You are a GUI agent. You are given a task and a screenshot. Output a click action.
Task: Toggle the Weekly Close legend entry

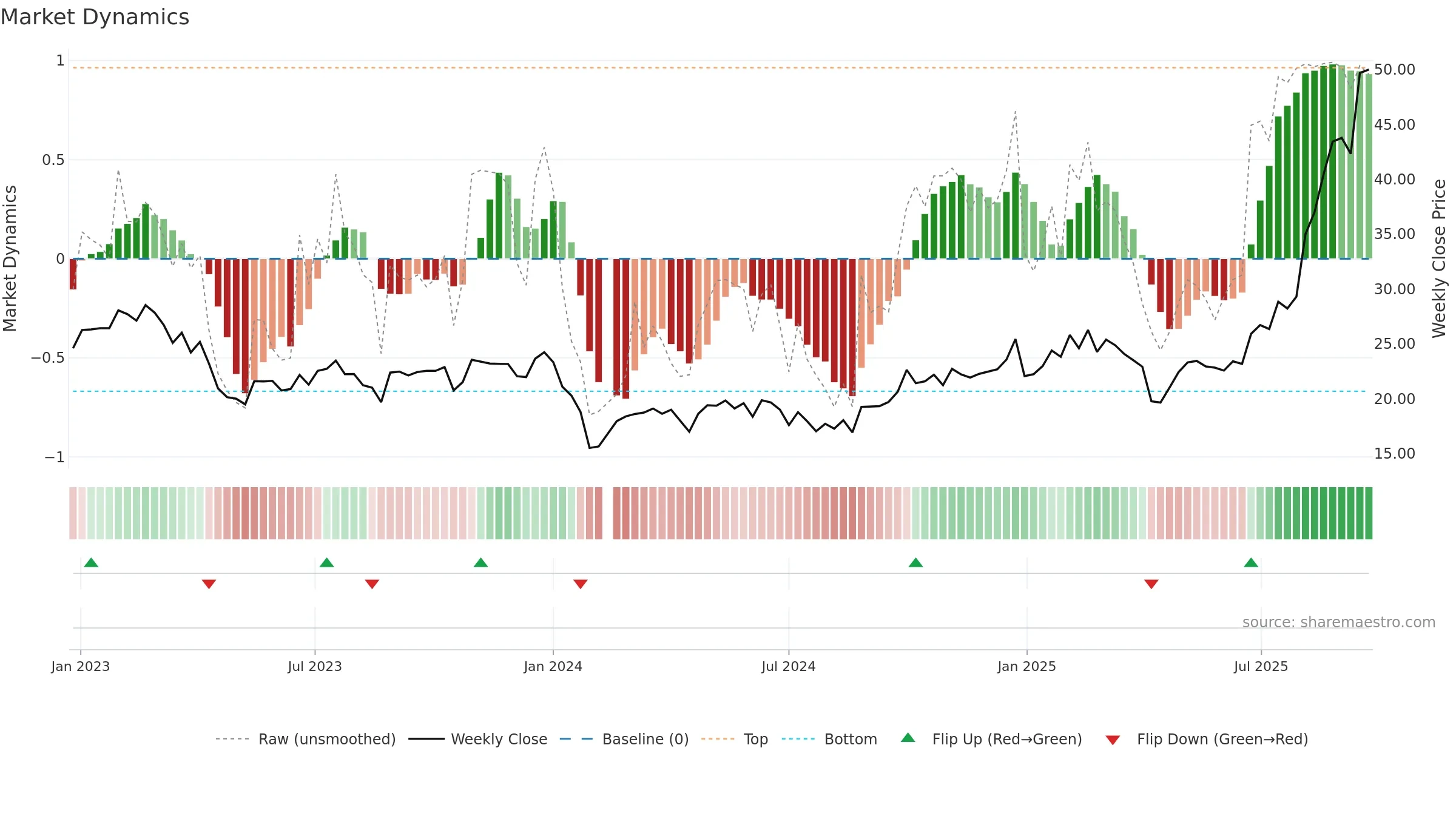pyautogui.click(x=477, y=739)
